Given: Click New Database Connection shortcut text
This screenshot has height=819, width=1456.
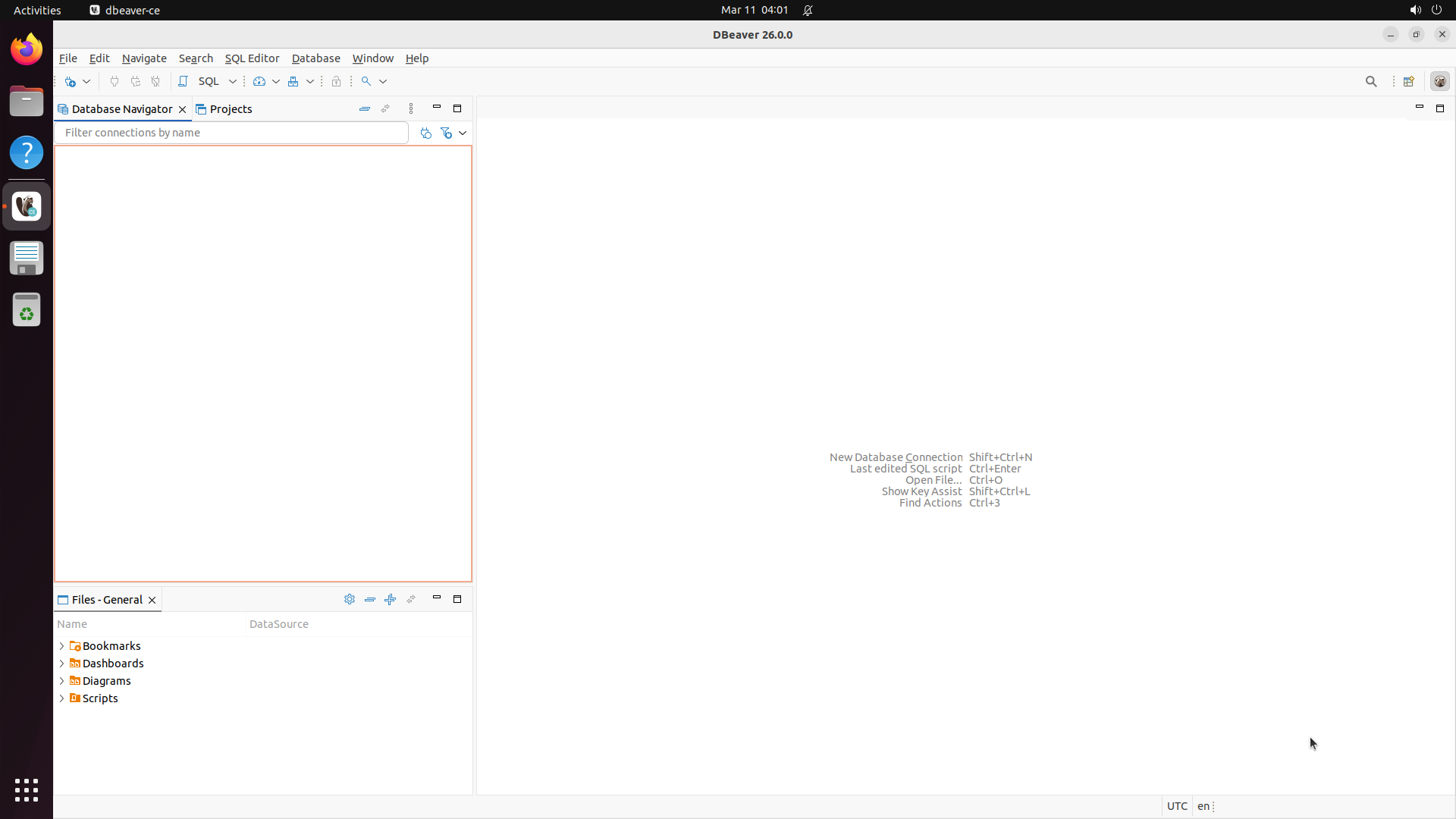Looking at the screenshot, I should (x=896, y=457).
